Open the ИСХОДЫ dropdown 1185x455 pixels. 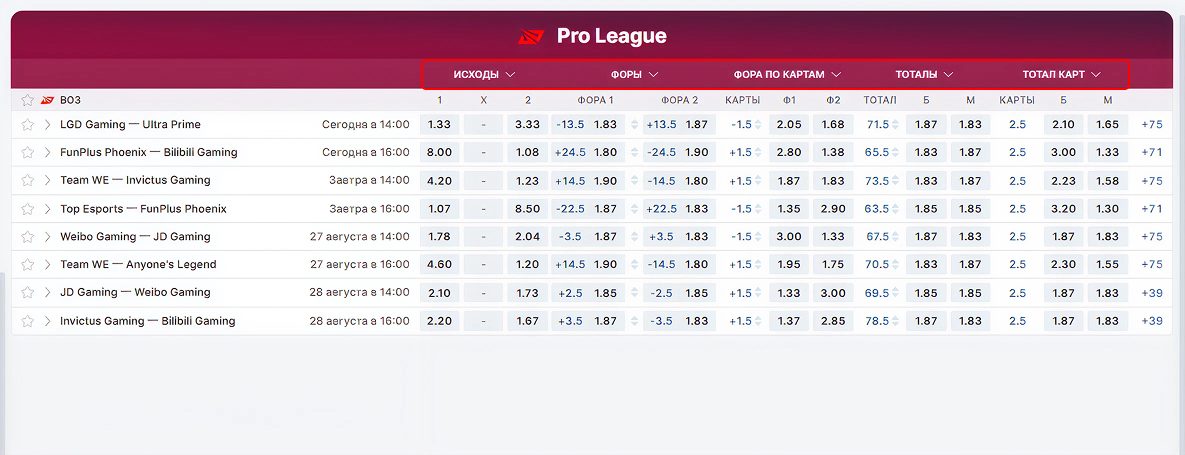484,75
